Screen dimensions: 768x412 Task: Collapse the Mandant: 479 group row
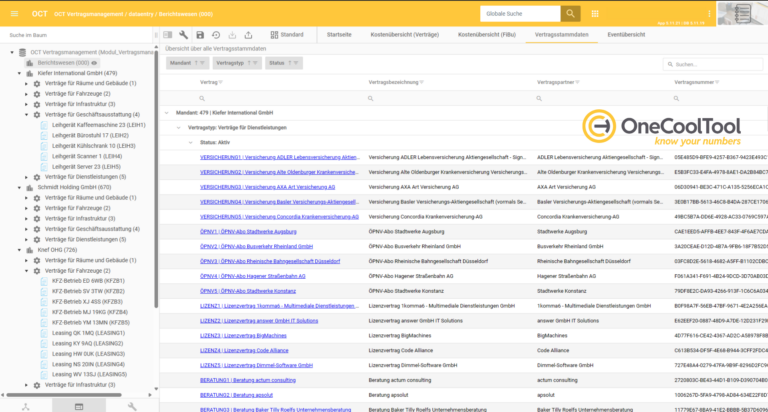167,113
